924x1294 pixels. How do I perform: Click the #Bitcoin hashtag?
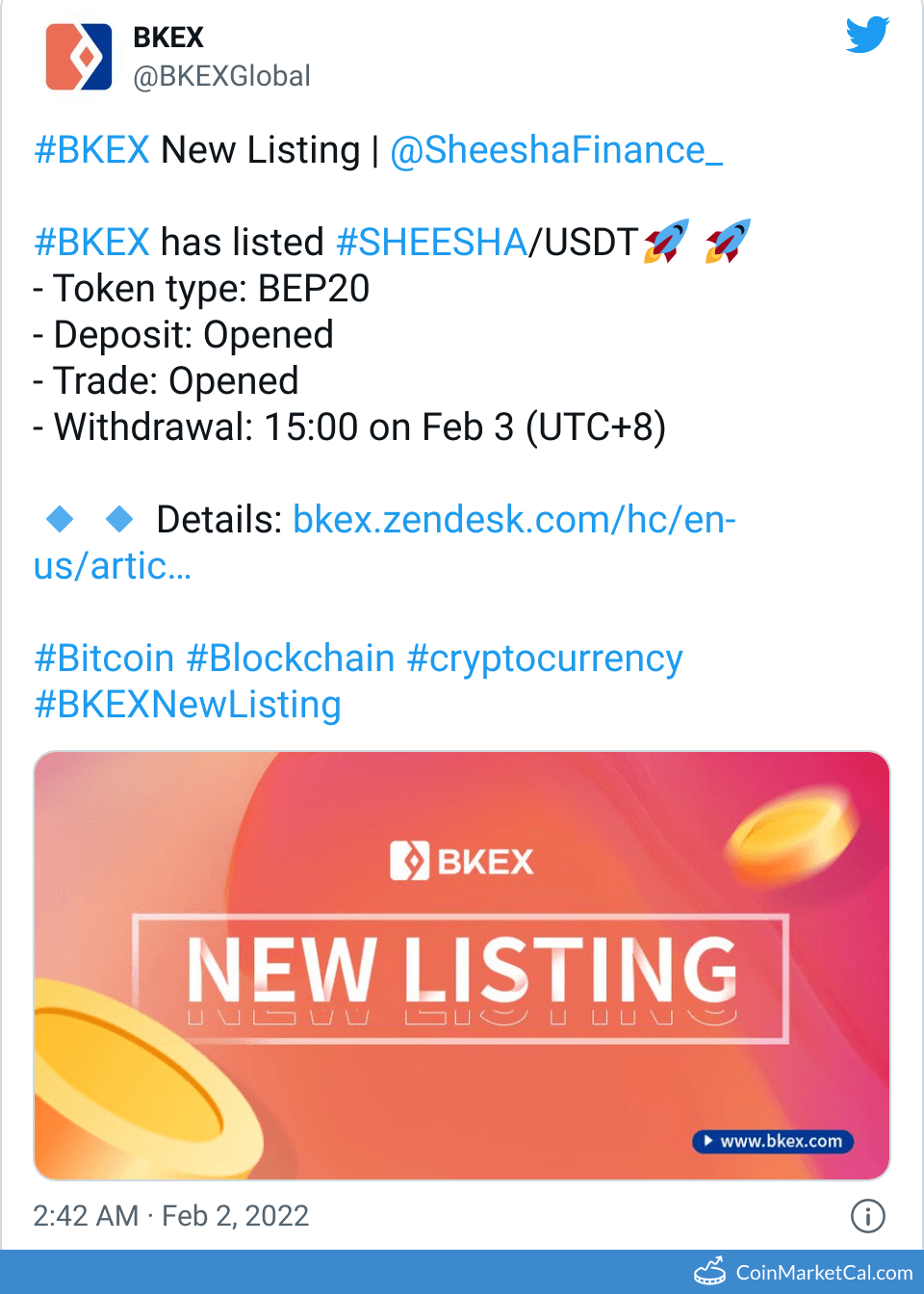pos(104,659)
